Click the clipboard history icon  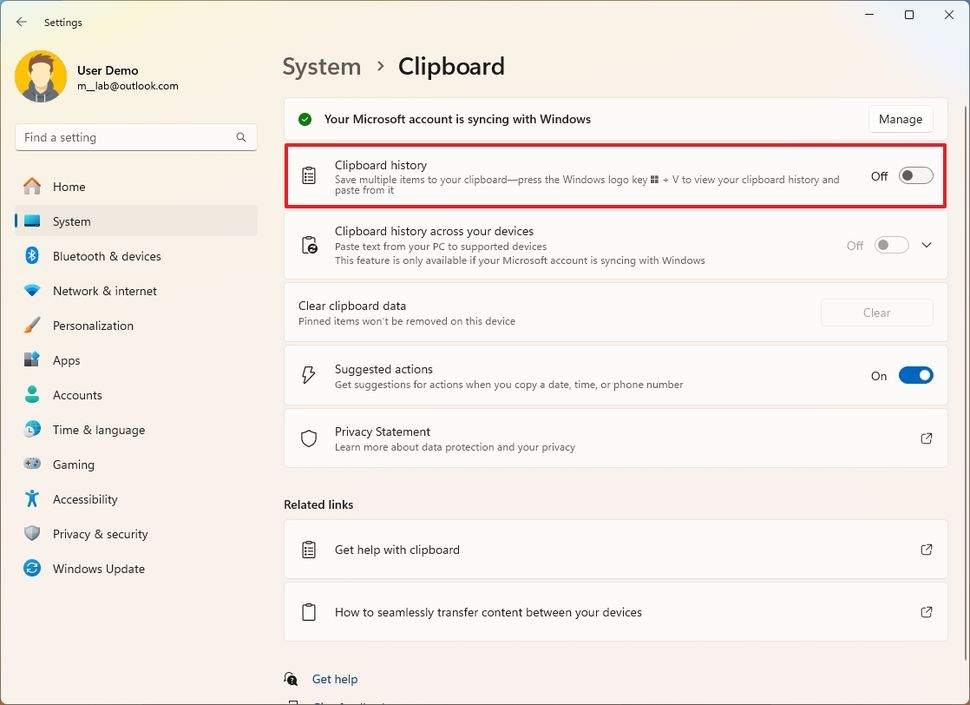[310, 175]
